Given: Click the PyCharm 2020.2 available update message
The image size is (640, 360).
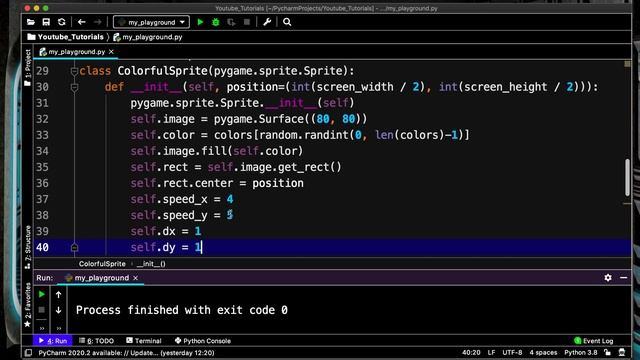Looking at the screenshot, I should [x=127, y=353].
